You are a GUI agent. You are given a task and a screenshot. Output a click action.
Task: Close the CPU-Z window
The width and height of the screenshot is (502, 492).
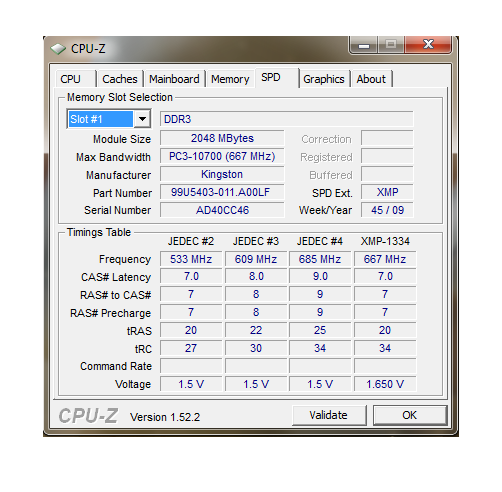tap(428, 45)
